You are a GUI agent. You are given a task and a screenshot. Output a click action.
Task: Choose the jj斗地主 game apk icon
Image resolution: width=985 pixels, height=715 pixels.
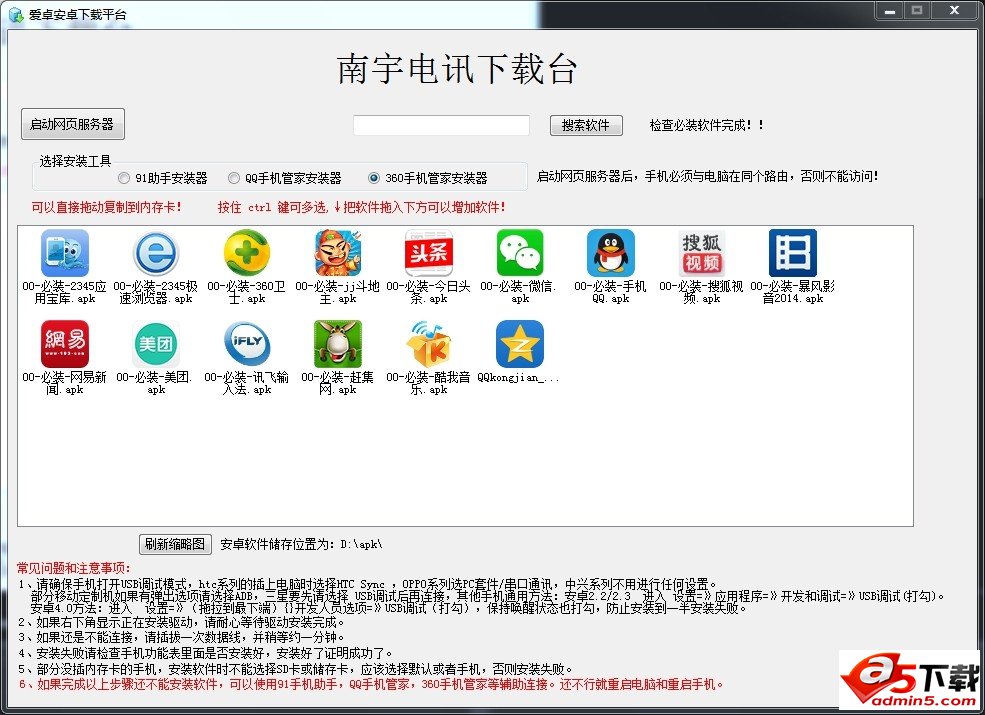(x=338, y=253)
